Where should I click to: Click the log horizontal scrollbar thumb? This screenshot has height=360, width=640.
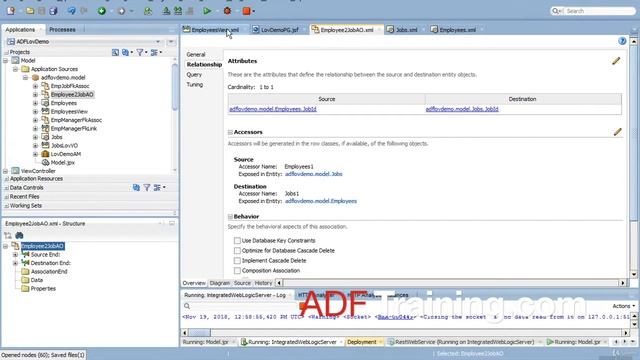tap(199, 333)
